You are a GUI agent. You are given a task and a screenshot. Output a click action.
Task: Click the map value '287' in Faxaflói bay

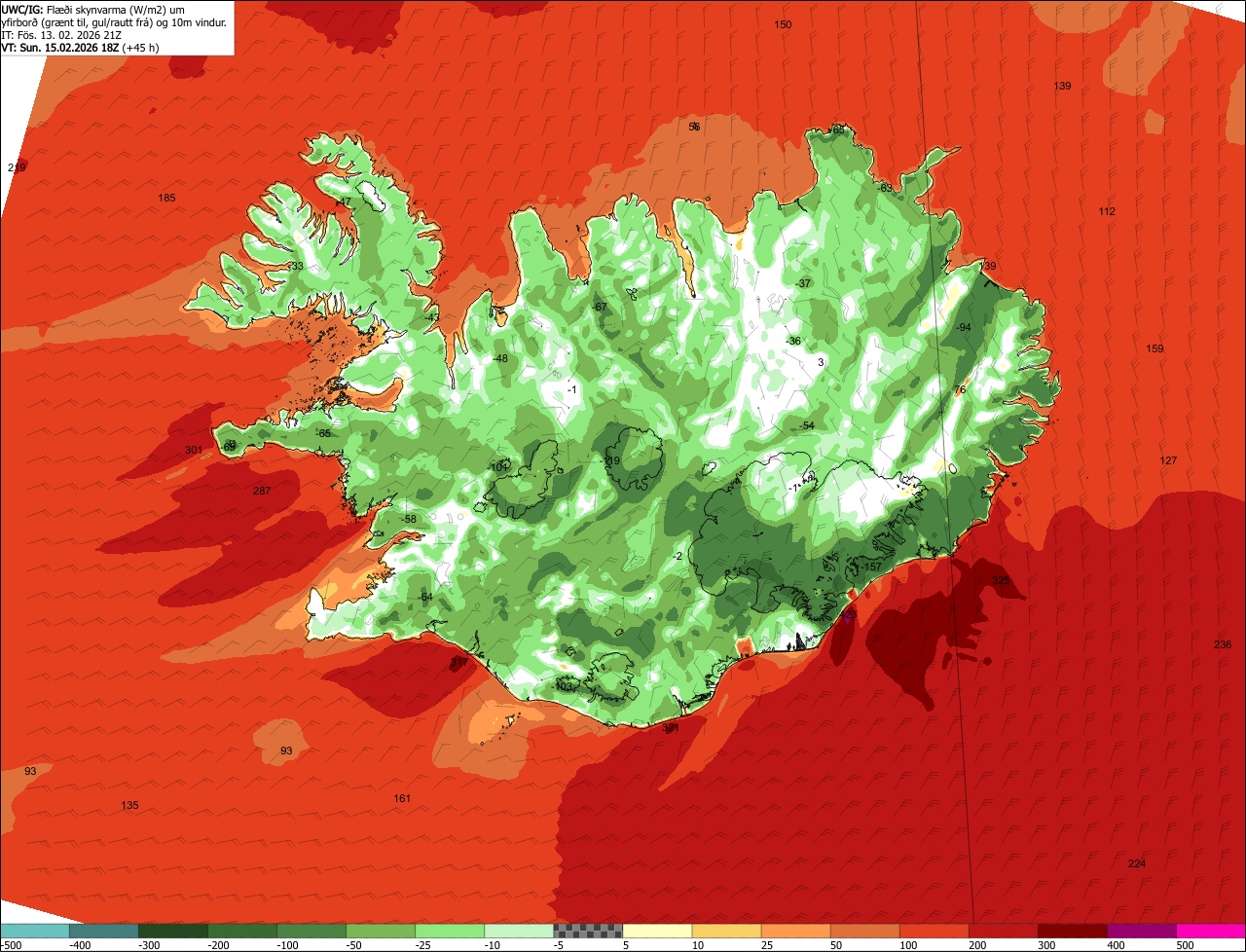(x=262, y=492)
